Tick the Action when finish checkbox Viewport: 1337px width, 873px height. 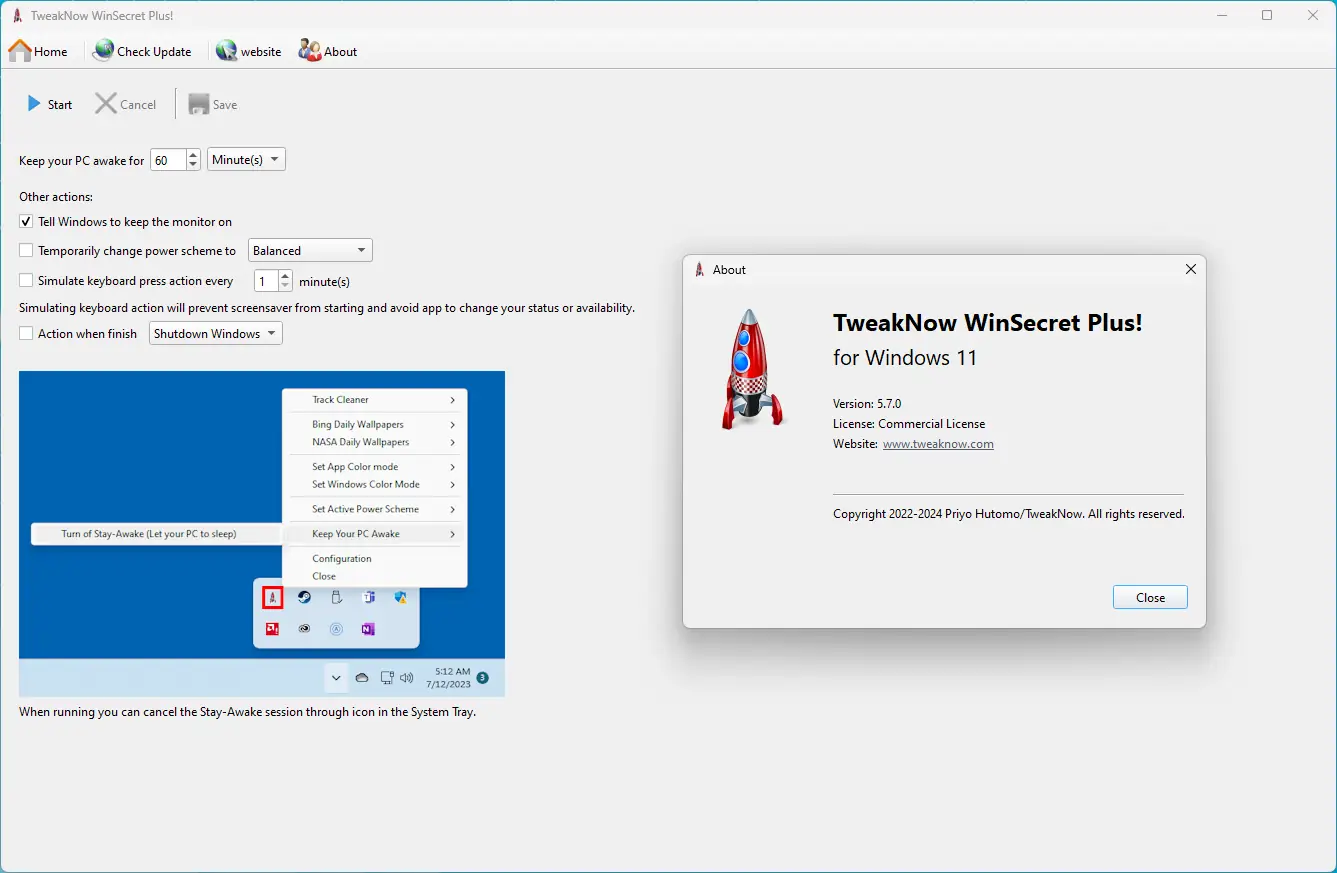coord(26,334)
